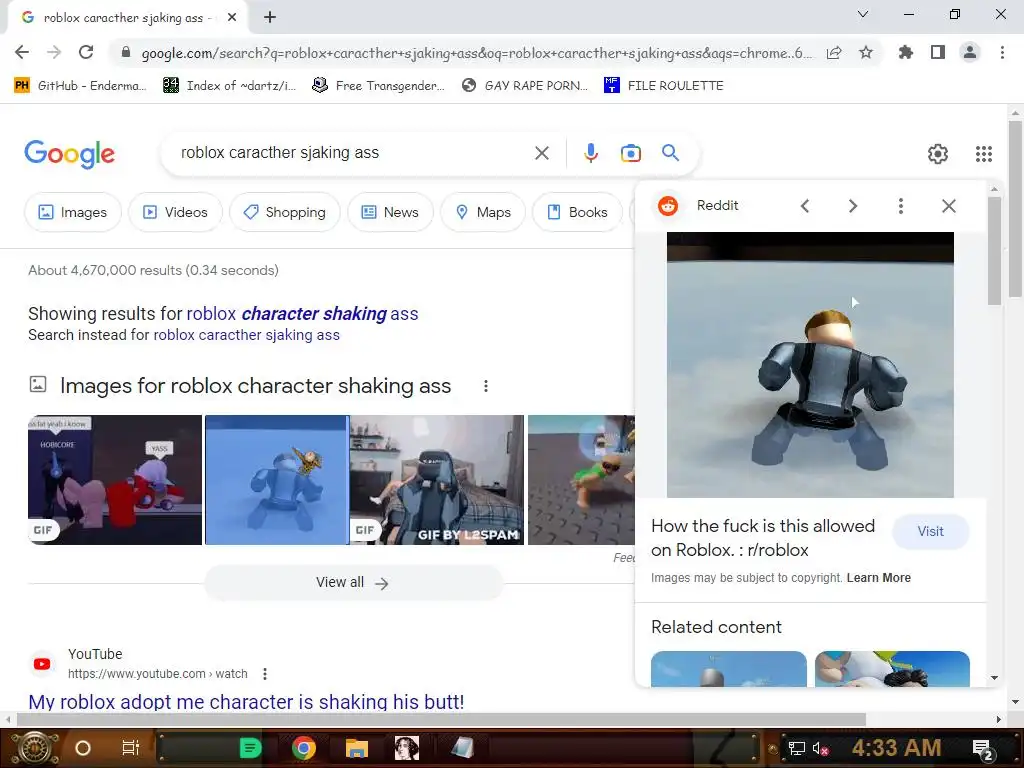Open the Chrome extensions puzzle icon
This screenshot has height=768, width=1024.
pos(906,52)
